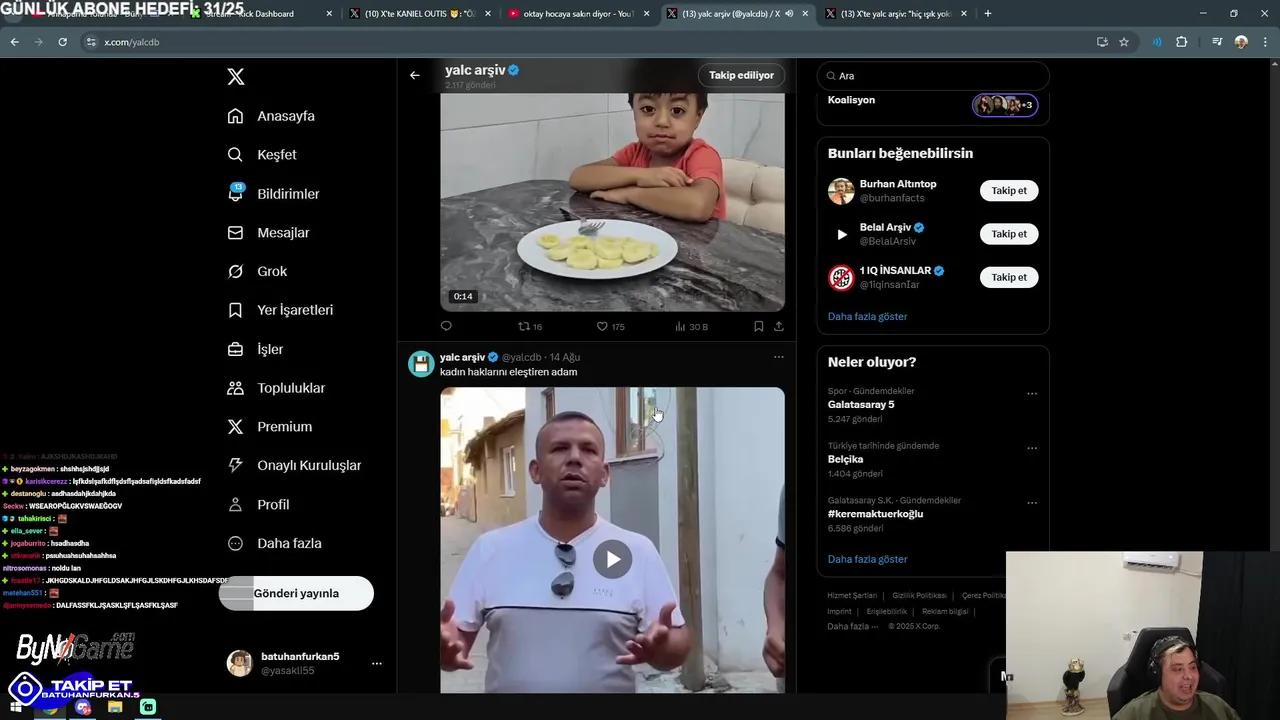Switch to Kick Dashboard browser tab

click(260, 14)
